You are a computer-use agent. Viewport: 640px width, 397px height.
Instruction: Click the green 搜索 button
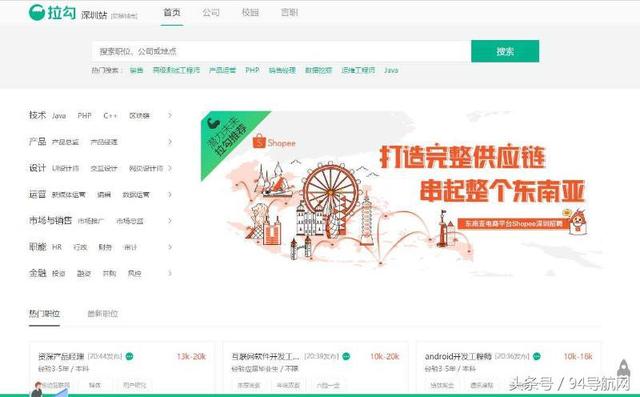505,51
